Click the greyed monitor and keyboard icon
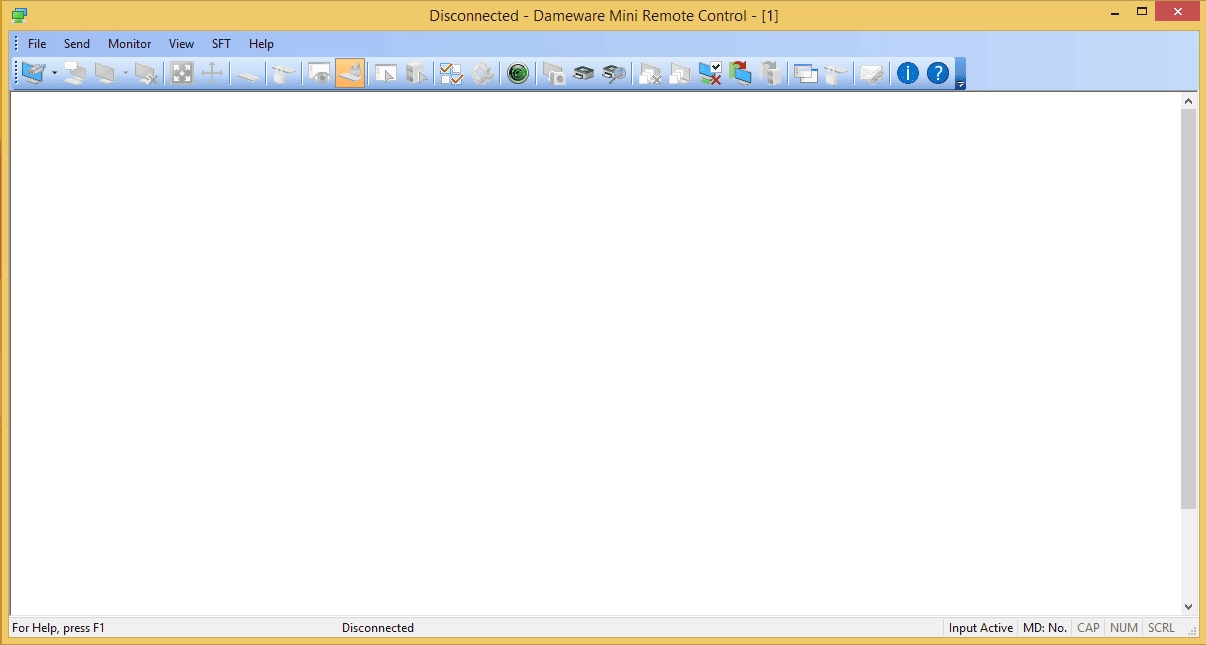Image resolution: width=1206 pixels, height=645 pixels. (x=104, y=73)
